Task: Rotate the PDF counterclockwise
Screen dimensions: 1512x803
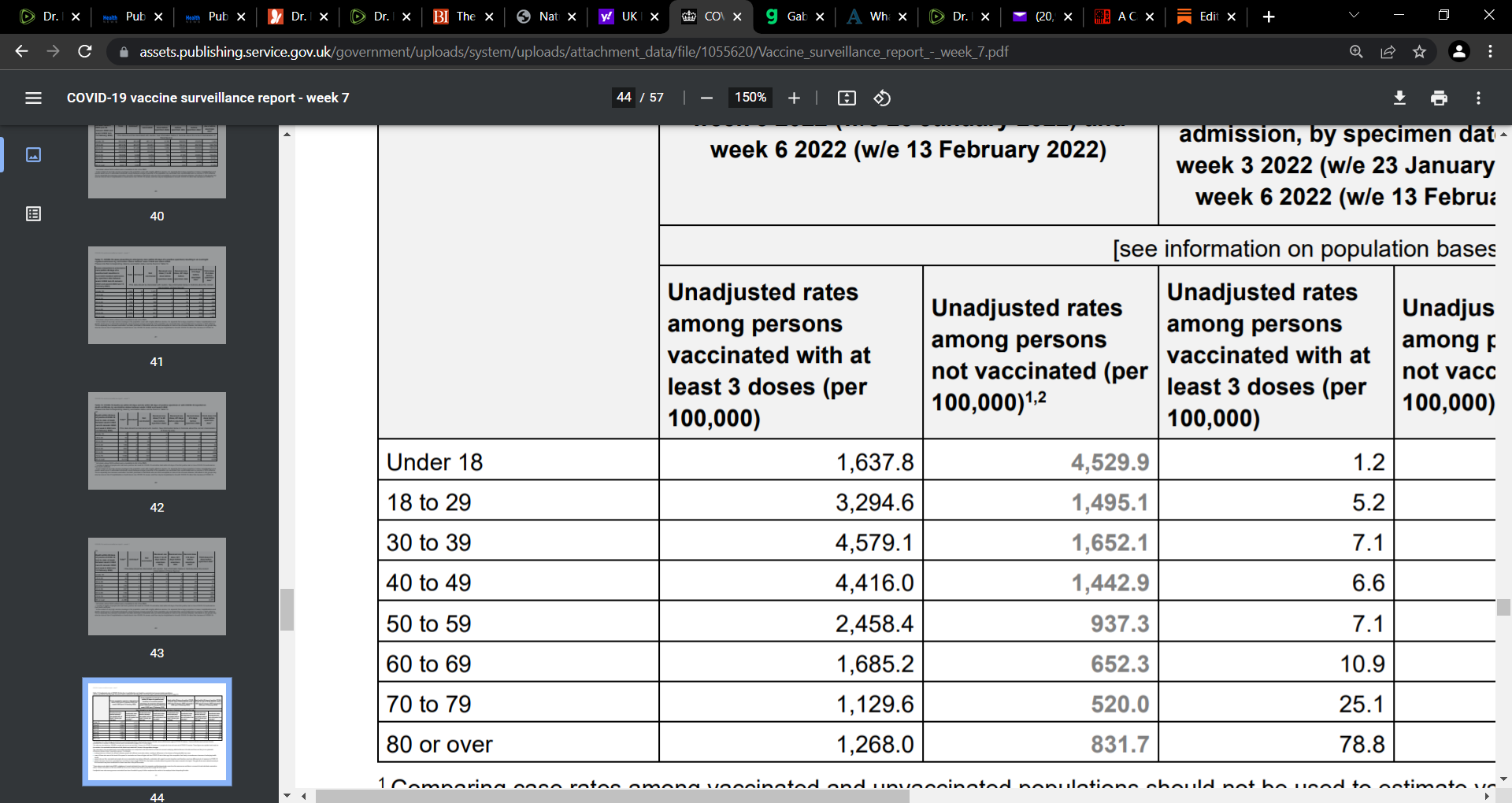Action: pos(882,98)
